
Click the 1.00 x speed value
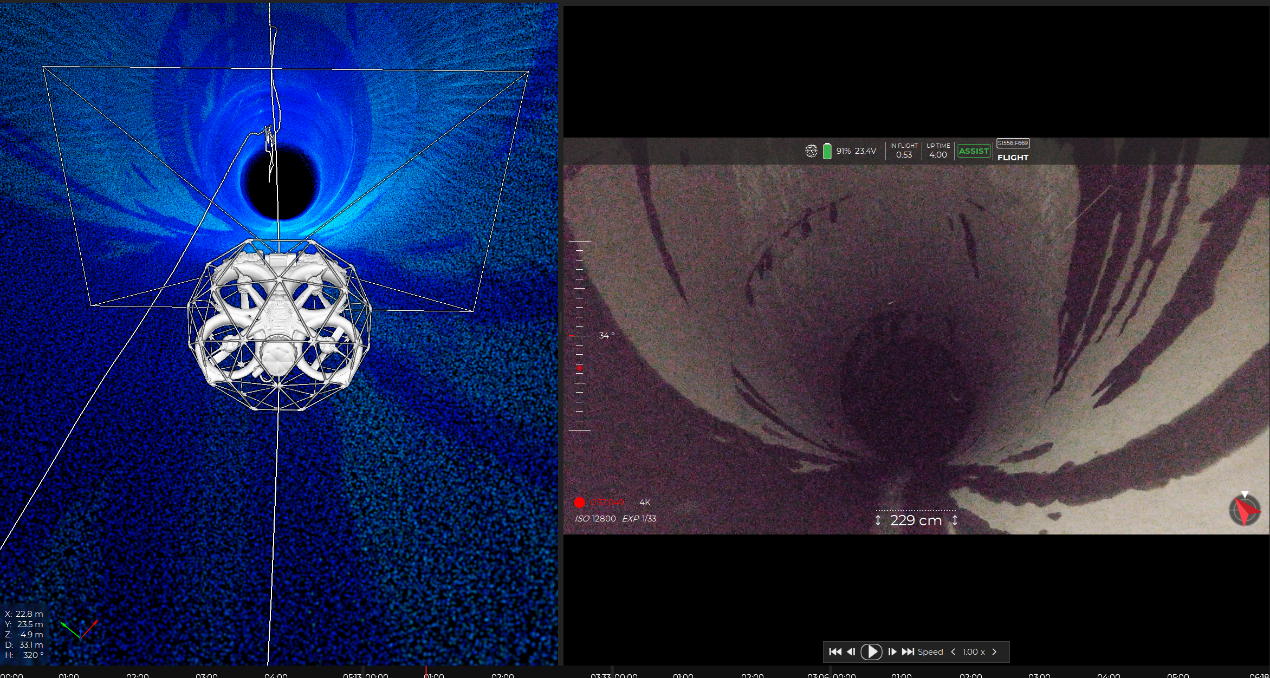coord(973,651)
